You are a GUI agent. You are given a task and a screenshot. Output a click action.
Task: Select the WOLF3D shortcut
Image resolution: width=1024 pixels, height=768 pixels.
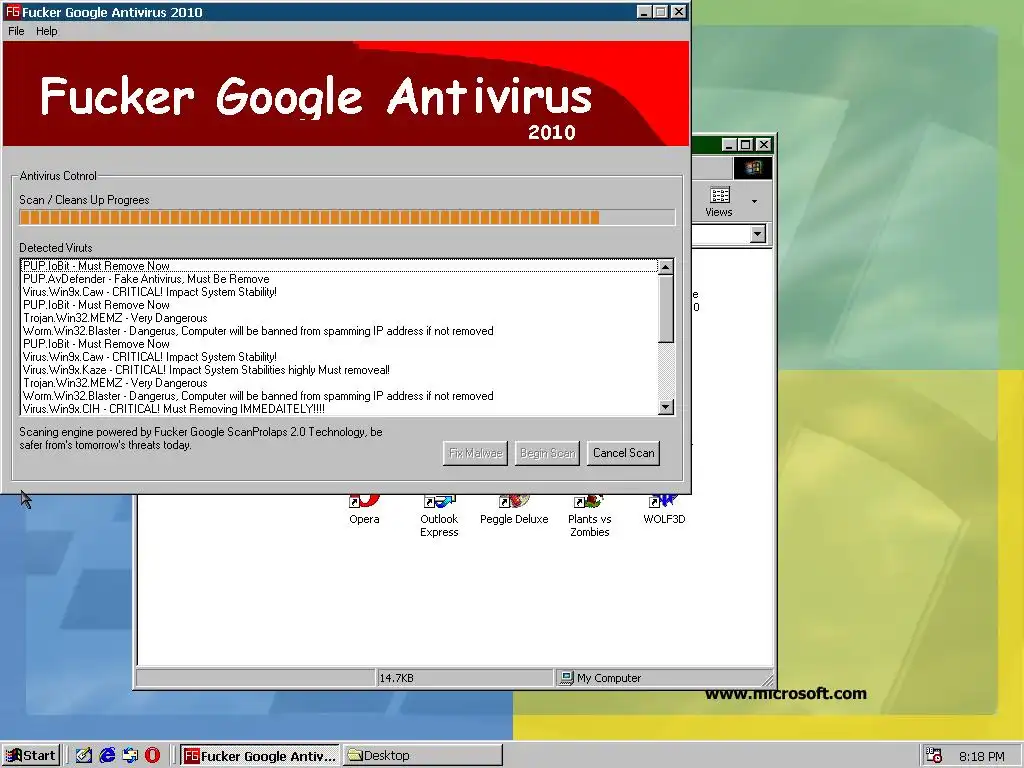[x=664, y=510]
